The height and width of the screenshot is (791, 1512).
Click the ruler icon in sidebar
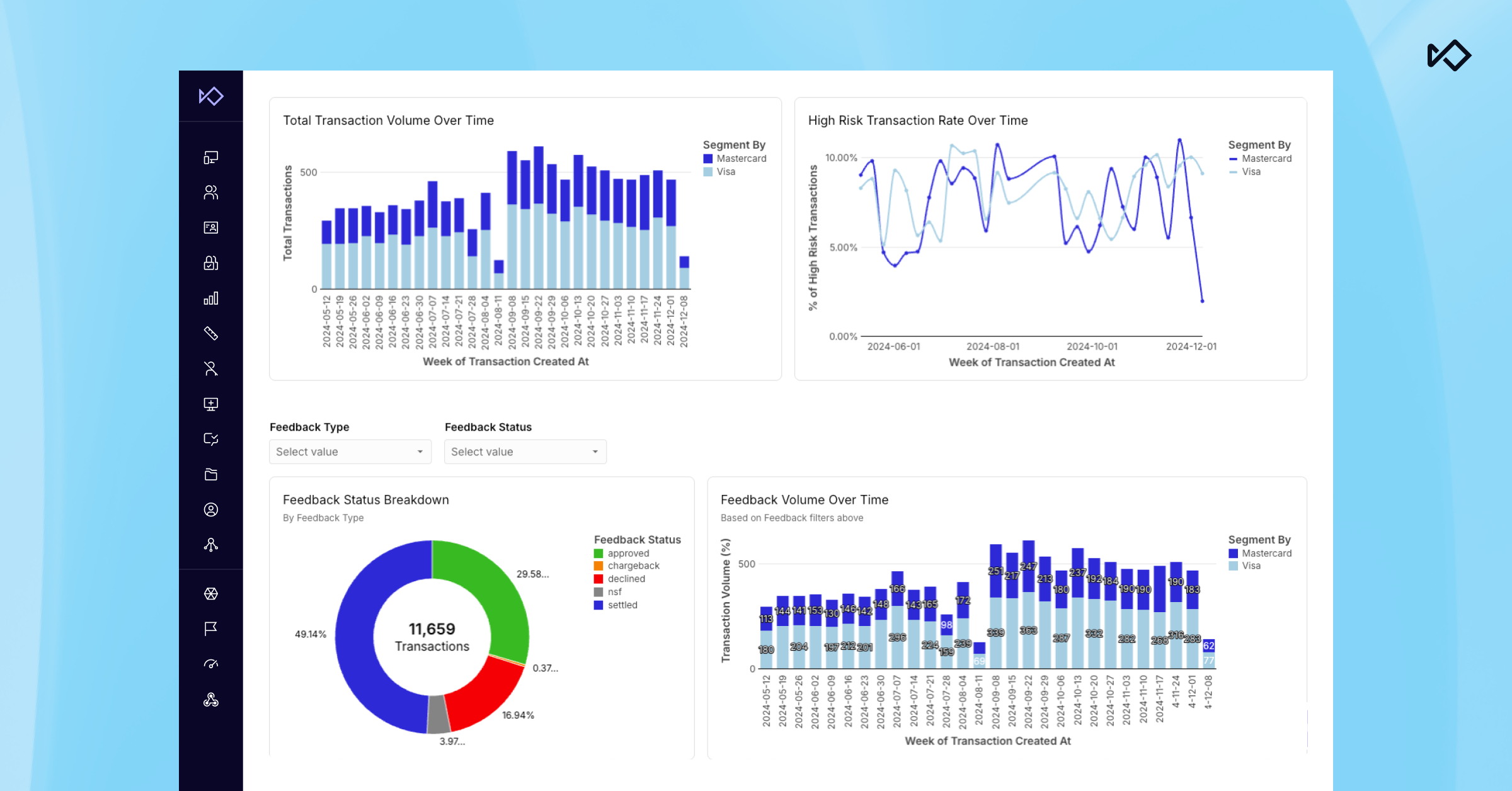[211, 334]
